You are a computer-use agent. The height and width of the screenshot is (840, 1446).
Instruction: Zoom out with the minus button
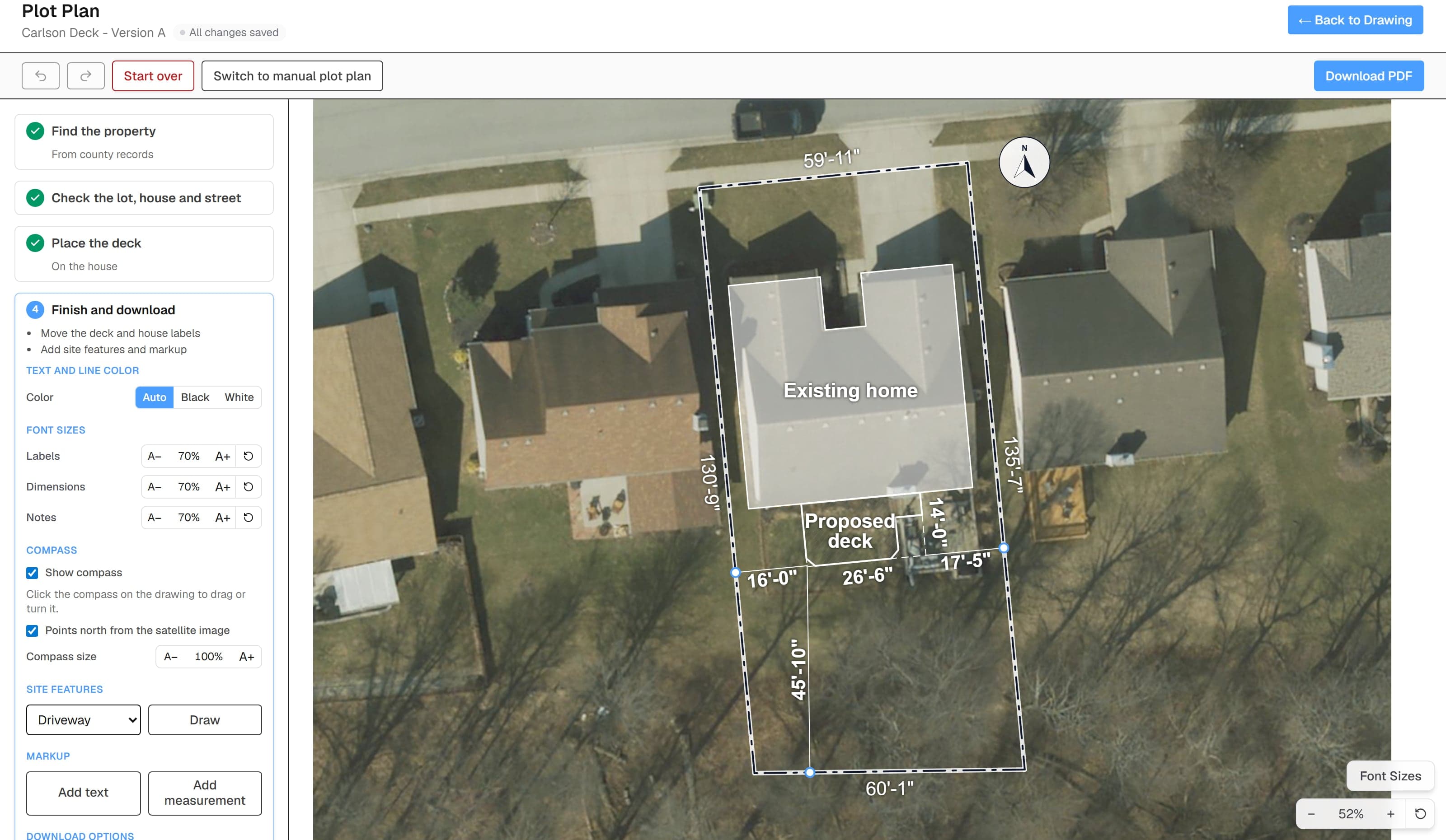[1311, 814]
